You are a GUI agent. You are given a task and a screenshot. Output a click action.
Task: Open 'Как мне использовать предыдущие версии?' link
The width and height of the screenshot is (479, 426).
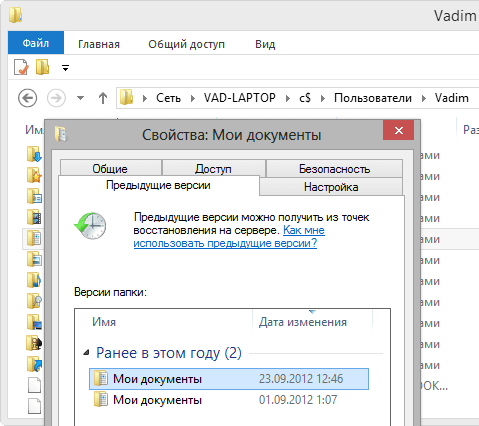tap(229, 237)
